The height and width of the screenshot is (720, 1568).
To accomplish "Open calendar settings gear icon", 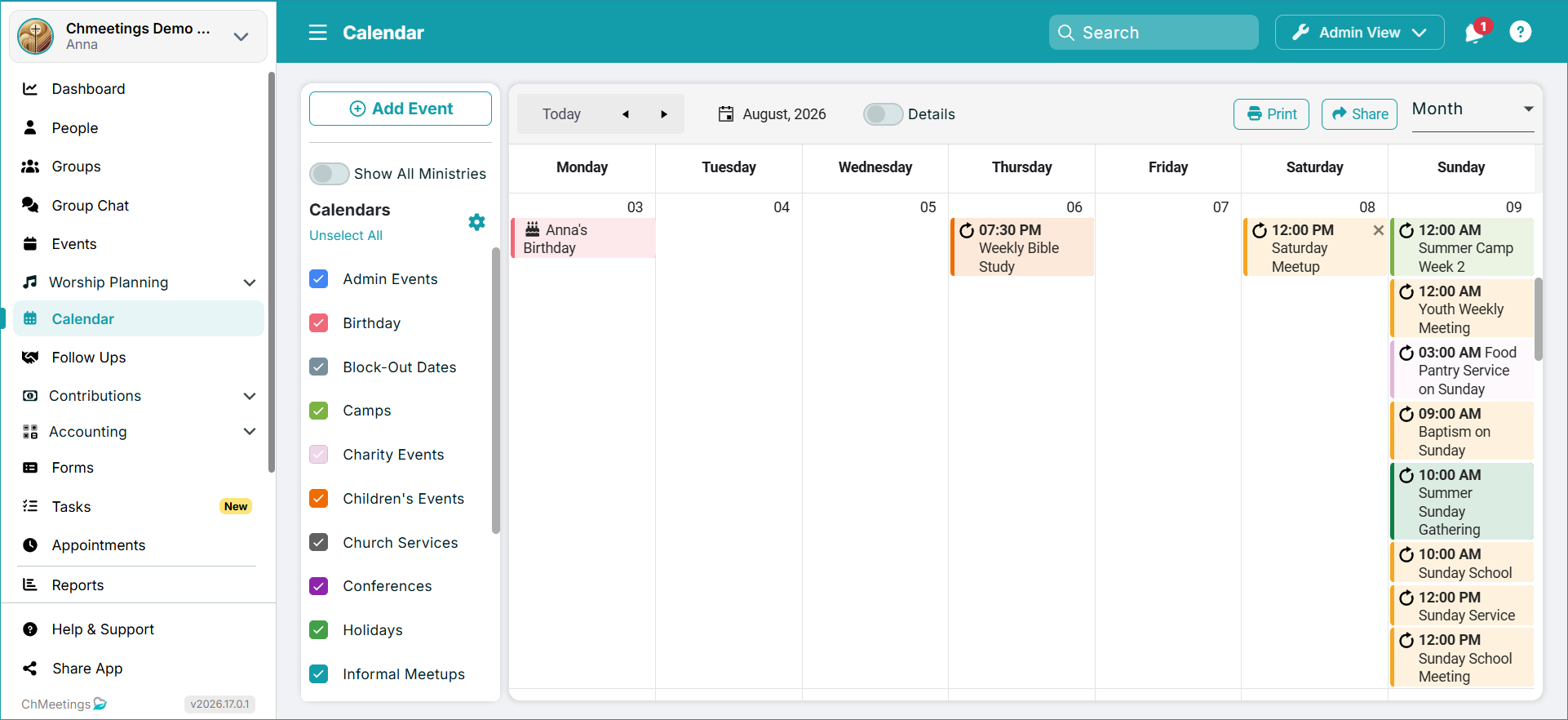I will click(x=477, y=222).
